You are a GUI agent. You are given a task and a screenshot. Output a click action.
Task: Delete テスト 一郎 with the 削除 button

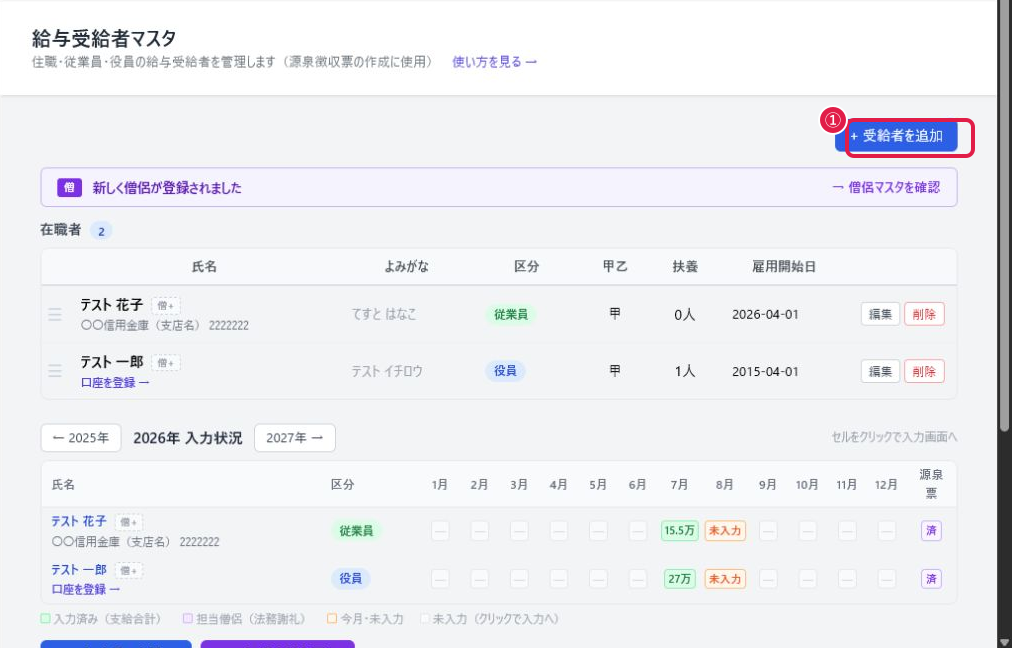[x=924, y=371]
